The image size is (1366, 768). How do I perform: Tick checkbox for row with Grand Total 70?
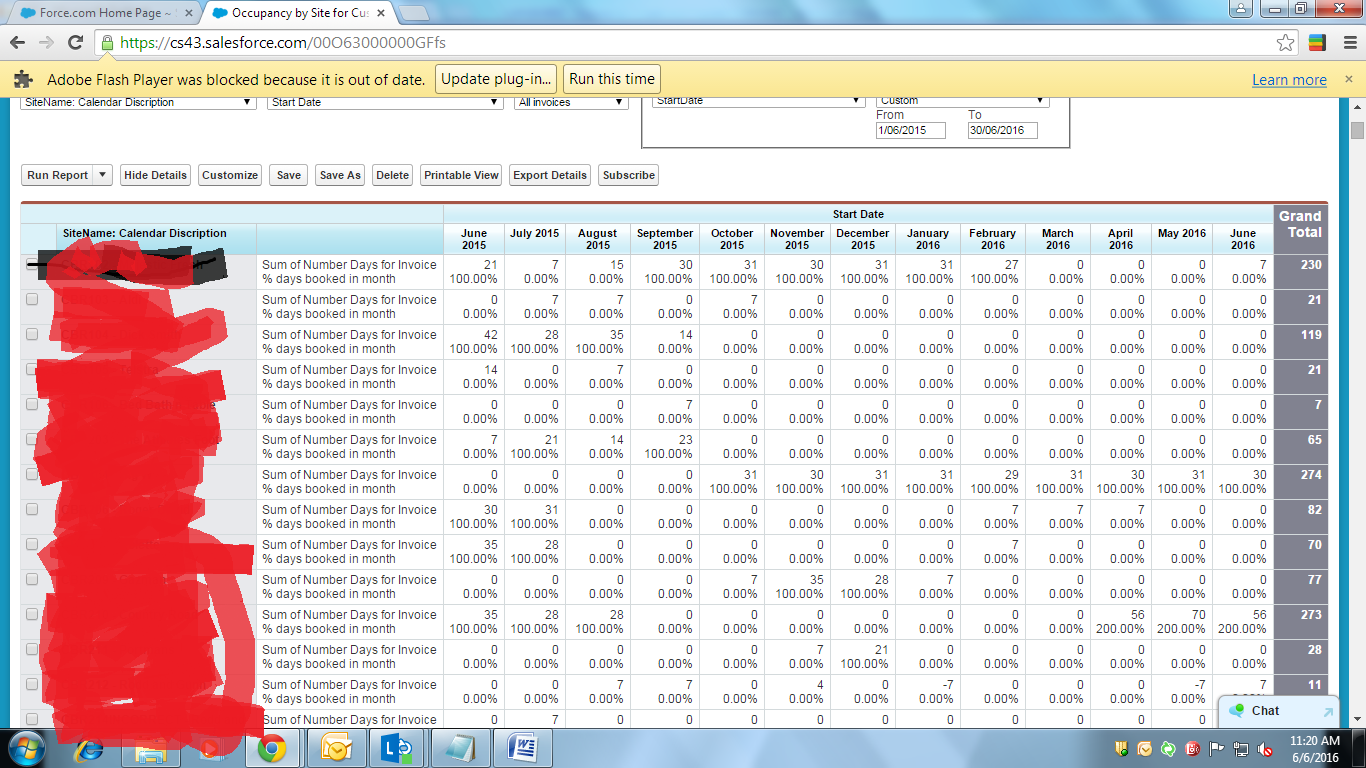tap(32, 544)
